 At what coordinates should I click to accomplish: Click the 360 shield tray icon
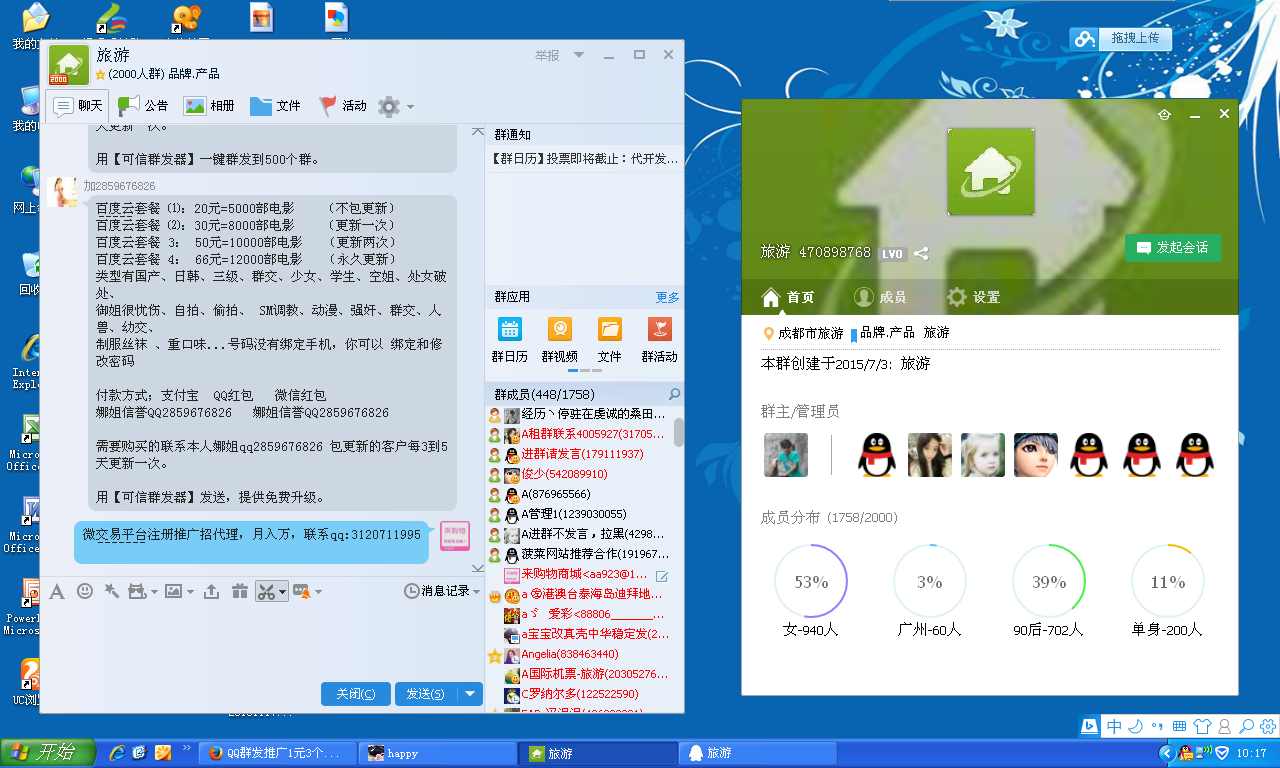1221,752
